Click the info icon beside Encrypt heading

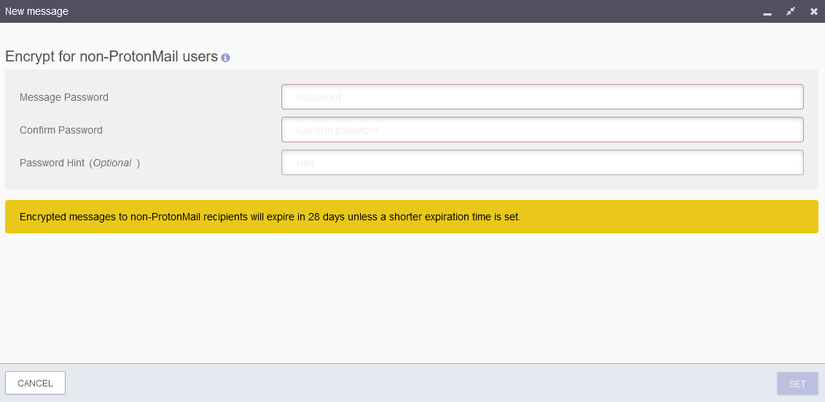click(225, 58)
